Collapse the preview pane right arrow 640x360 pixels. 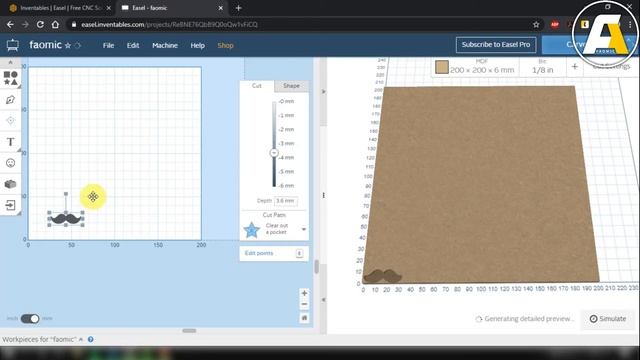[x=323, y=91]
